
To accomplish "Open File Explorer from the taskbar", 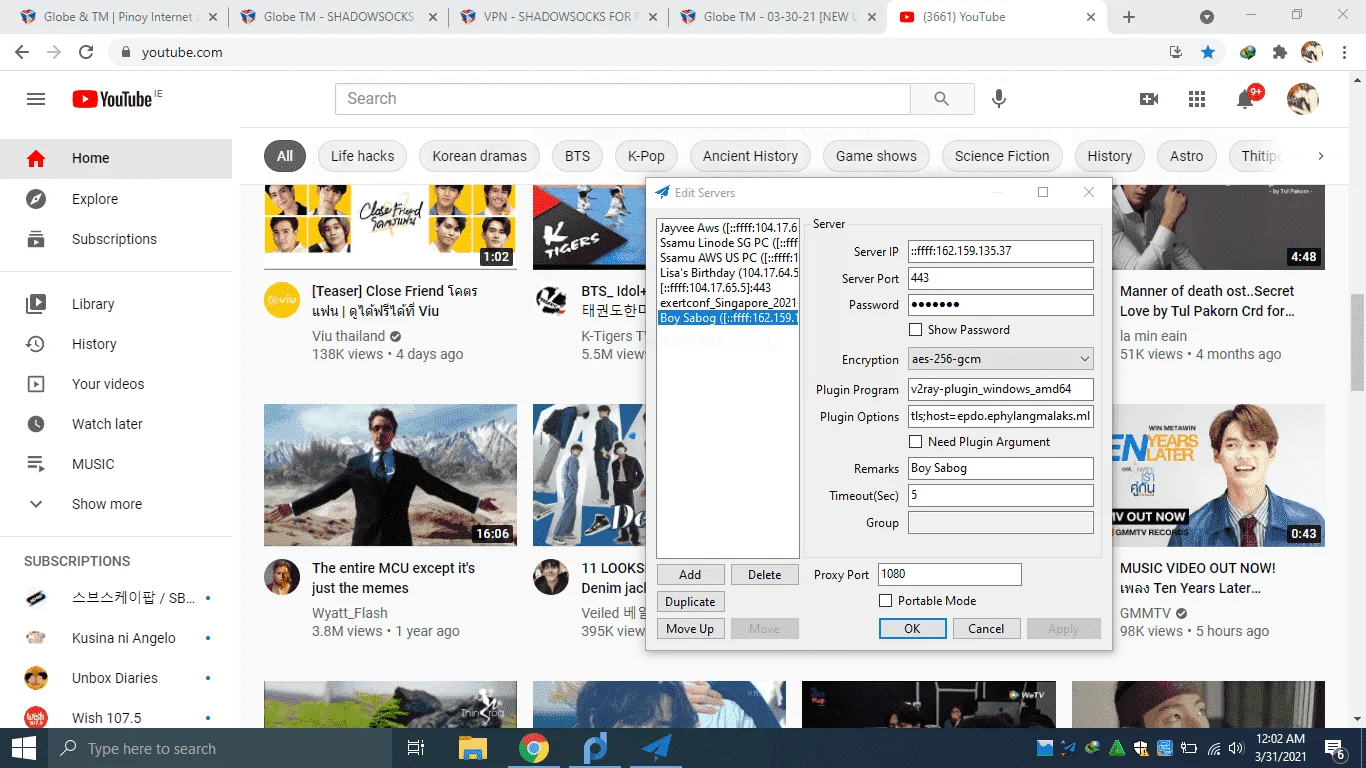I will (472, 748).
